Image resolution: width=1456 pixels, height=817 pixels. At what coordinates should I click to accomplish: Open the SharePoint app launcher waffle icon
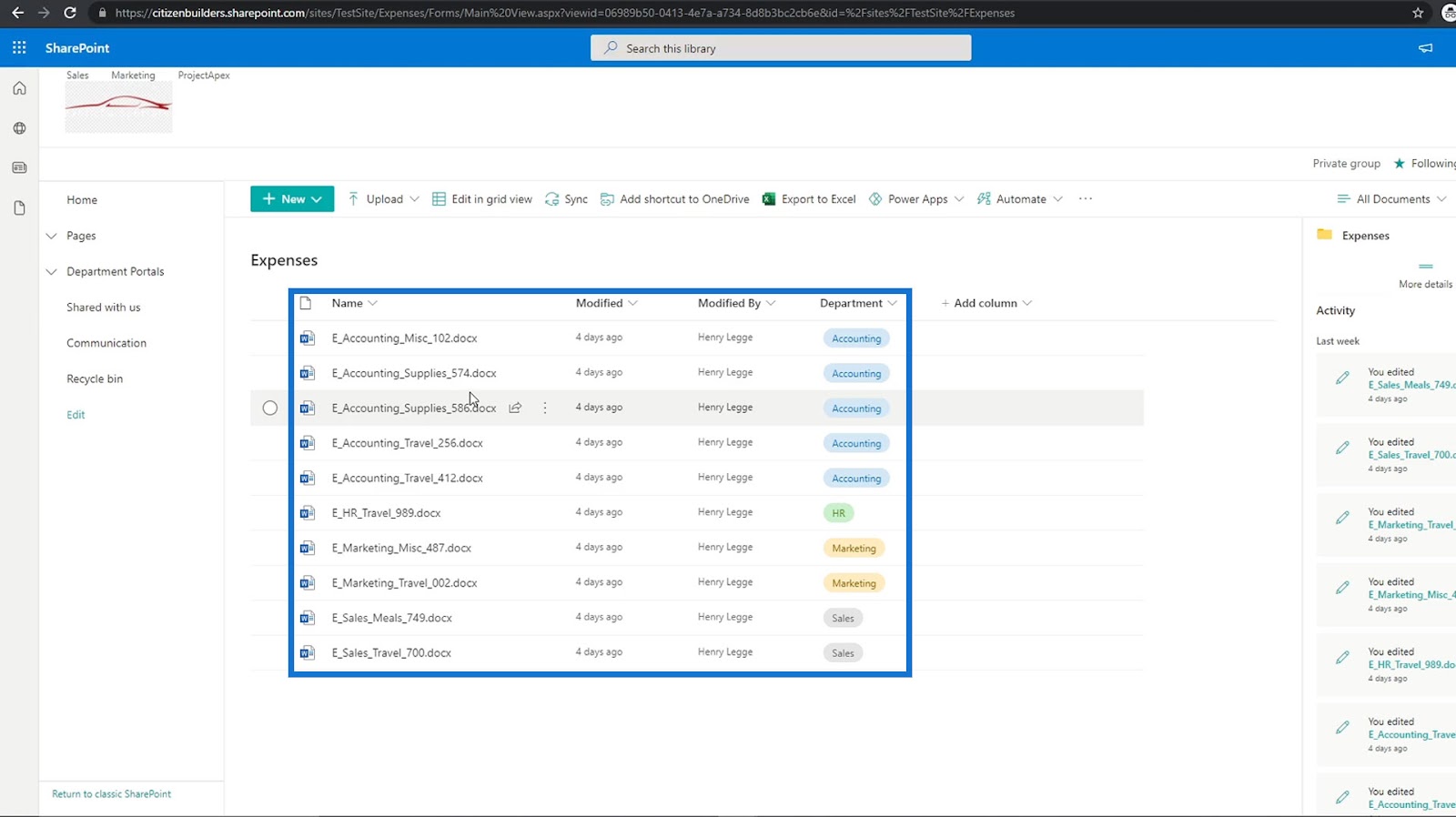click(19, 47)
